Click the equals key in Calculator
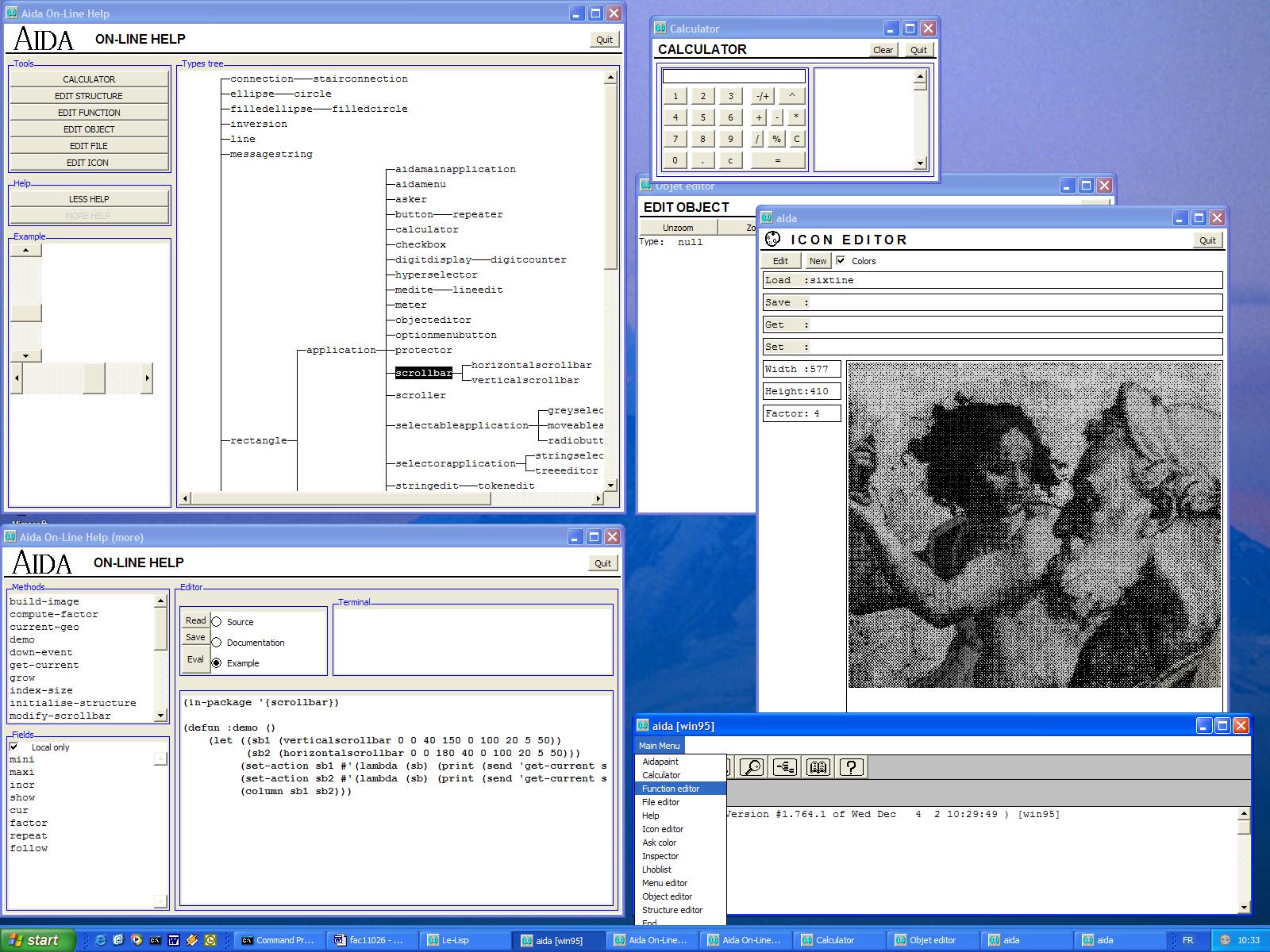 pyautogui.click(x=777, y=160)
